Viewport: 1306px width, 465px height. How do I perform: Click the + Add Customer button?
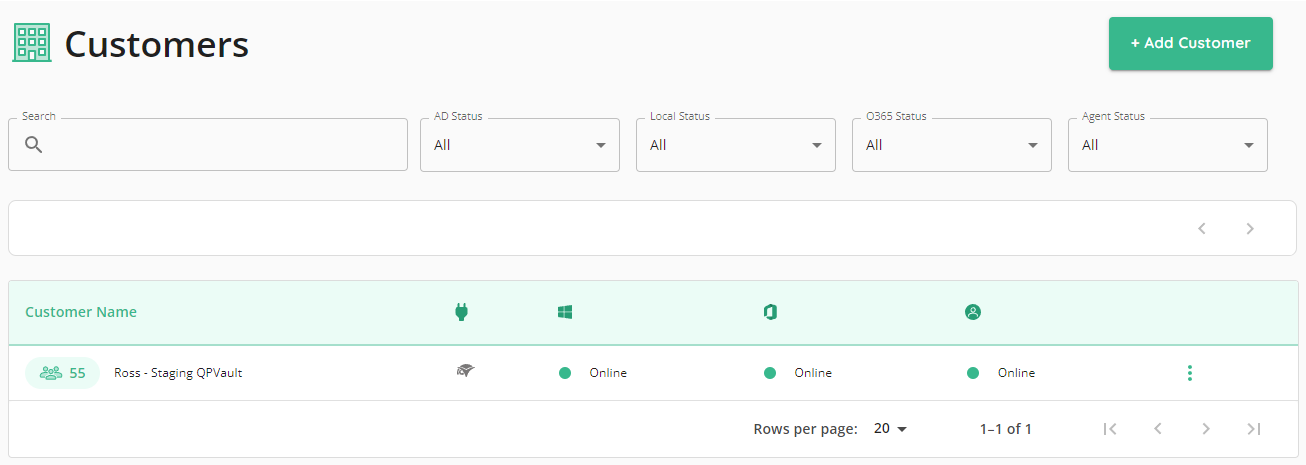point(1190,43)
